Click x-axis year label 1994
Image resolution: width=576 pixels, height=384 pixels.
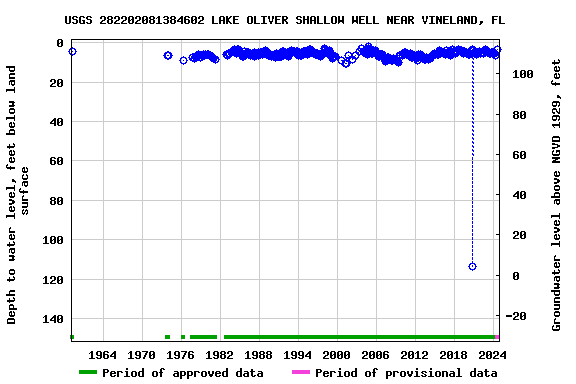tap(297, 355)
